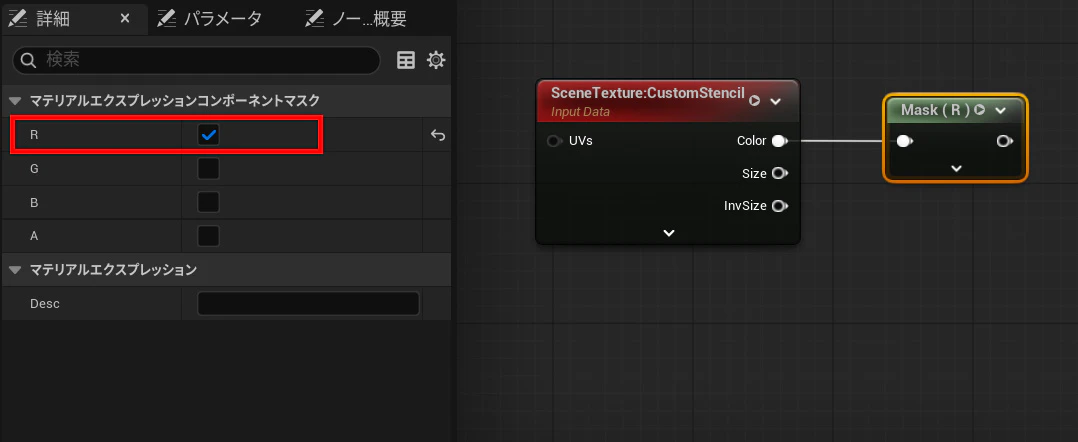
Task: Enable the B channel checkbox
Action: point(208,202)
